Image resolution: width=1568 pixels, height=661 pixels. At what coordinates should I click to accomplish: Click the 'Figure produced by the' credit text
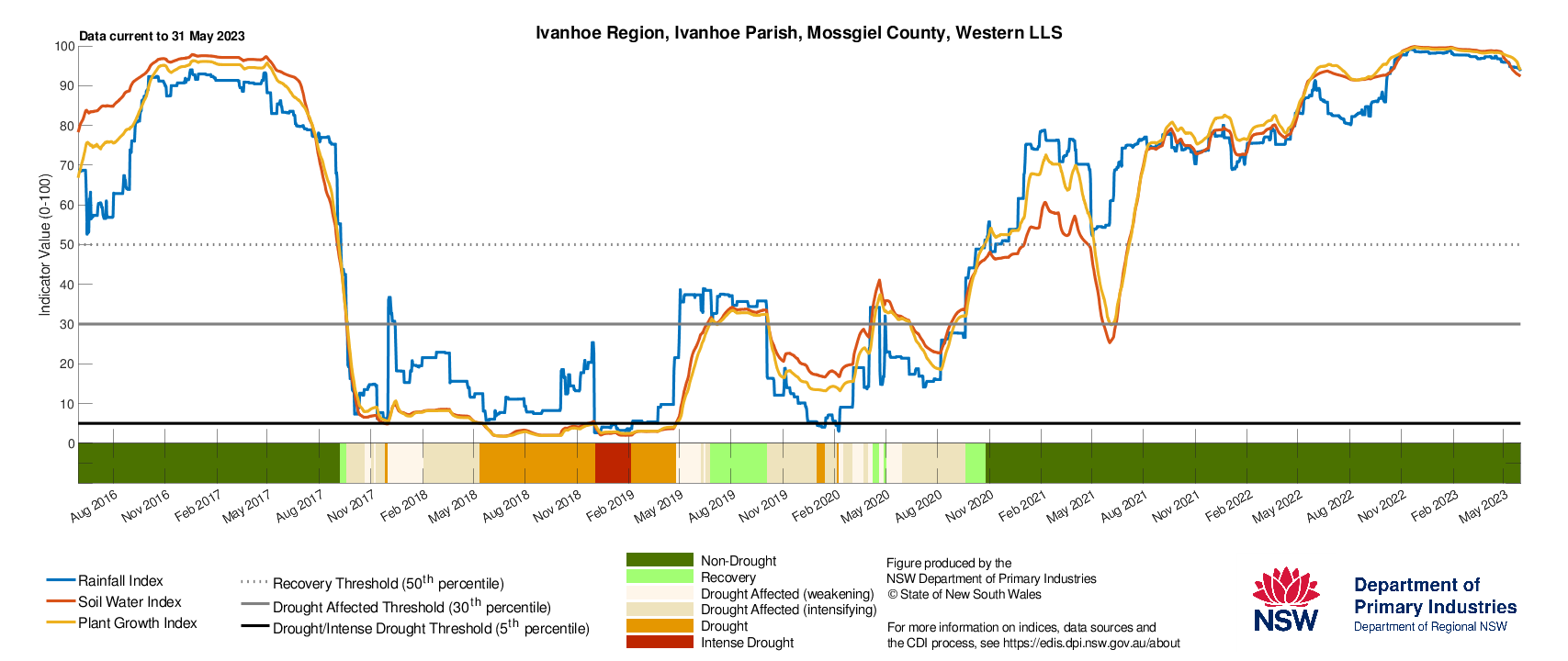tap(949, 563)
